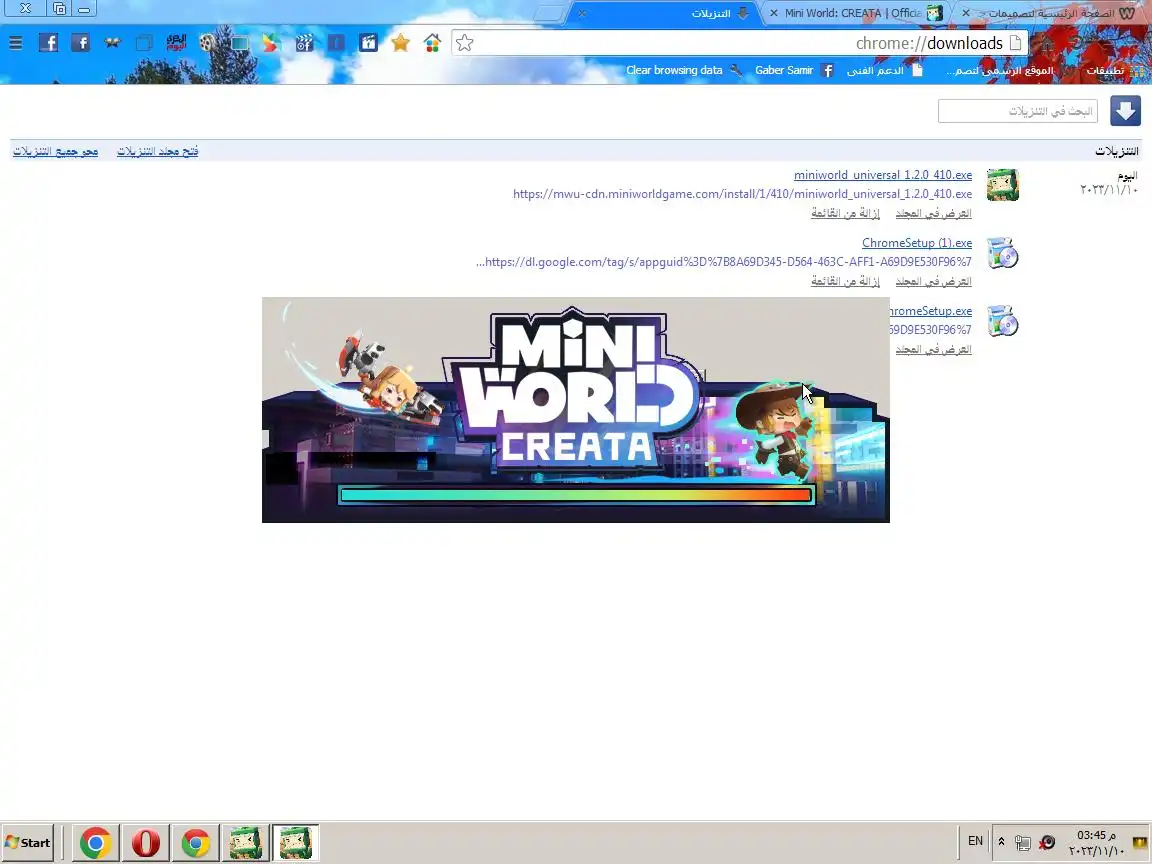The width and height of the screenshot is (1152, 864).
Task: Switch to the Mini World: CREATA tab
Action: click(856, 13)
